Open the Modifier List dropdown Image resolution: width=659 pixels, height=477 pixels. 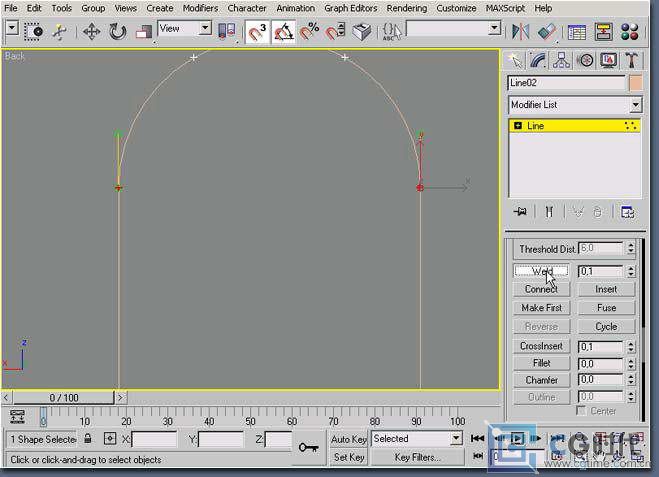[575, 105]
